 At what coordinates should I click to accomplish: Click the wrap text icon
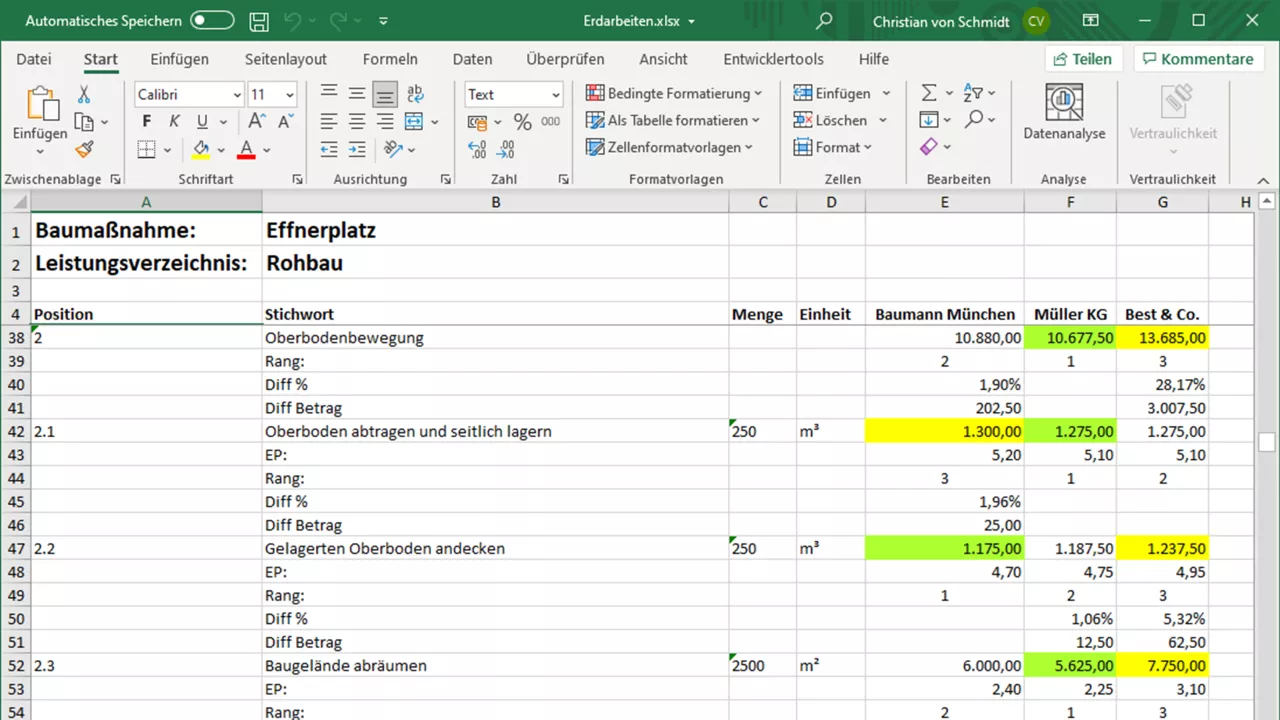415,94
